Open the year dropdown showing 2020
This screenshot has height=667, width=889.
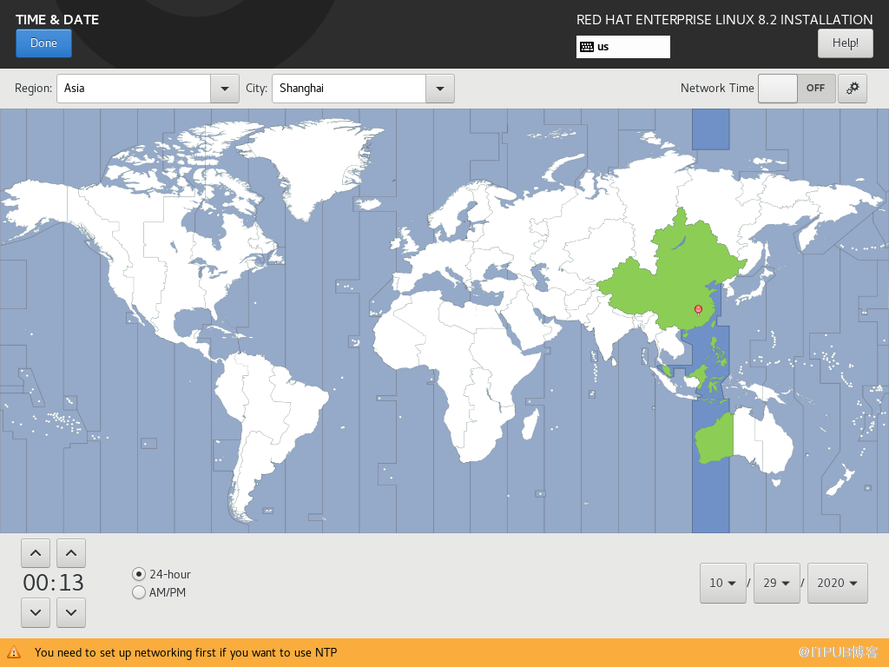pyautogui.click(x=837, y=583)
